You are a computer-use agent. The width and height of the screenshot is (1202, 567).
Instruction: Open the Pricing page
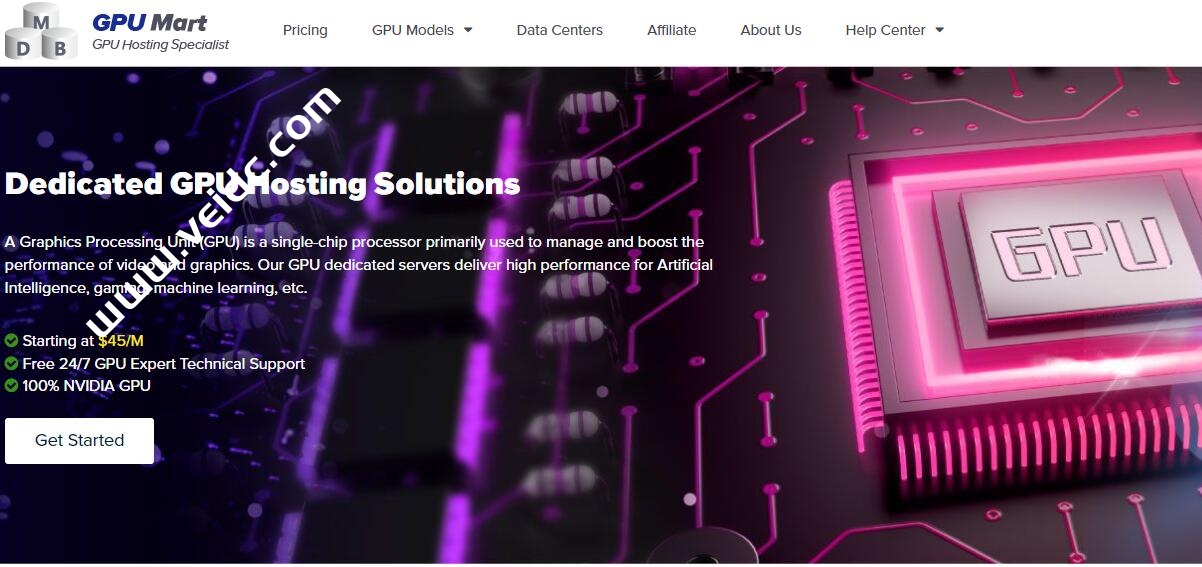(x=305, y=30)
